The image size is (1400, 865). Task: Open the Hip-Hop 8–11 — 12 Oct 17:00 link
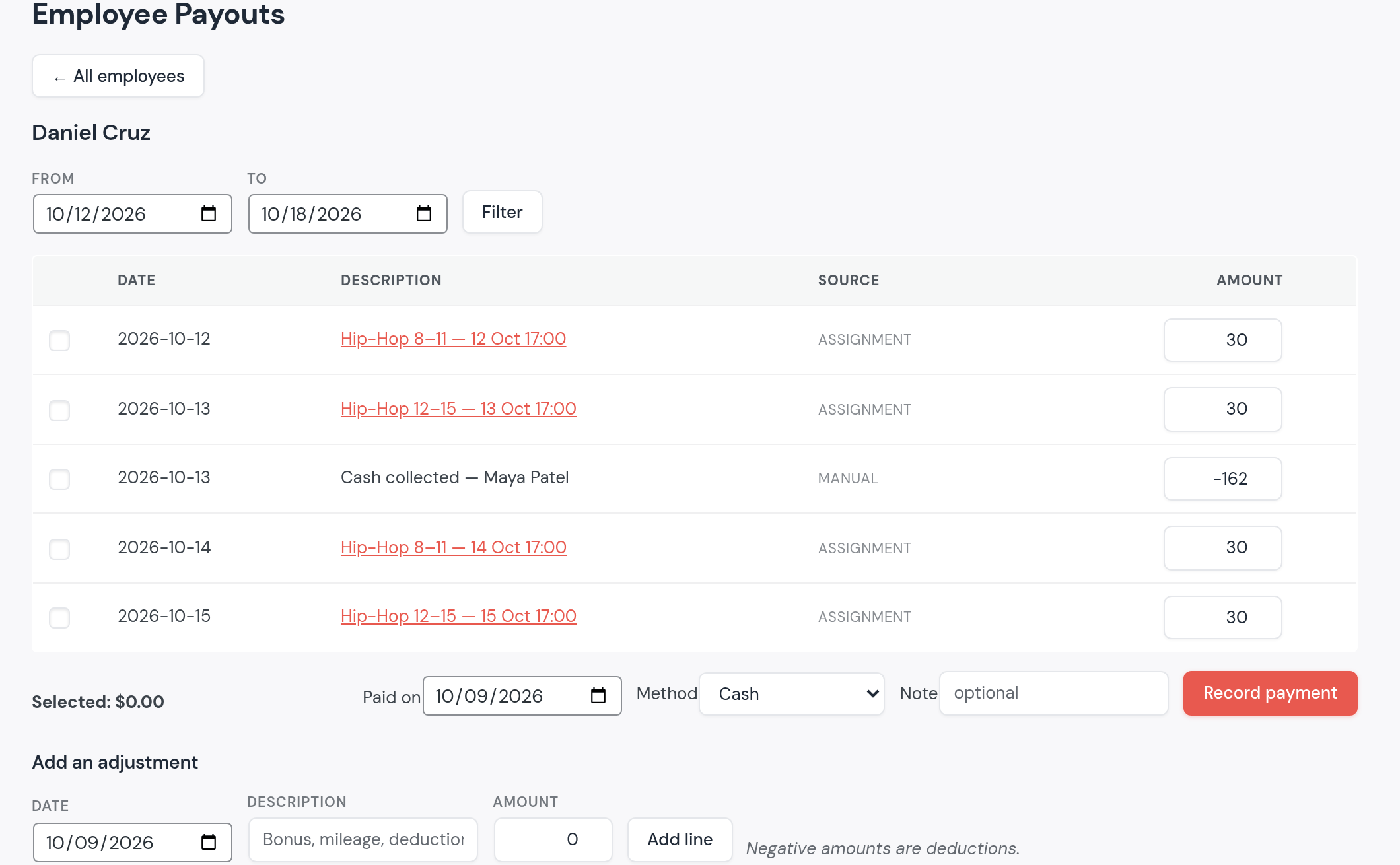(453, 339)
